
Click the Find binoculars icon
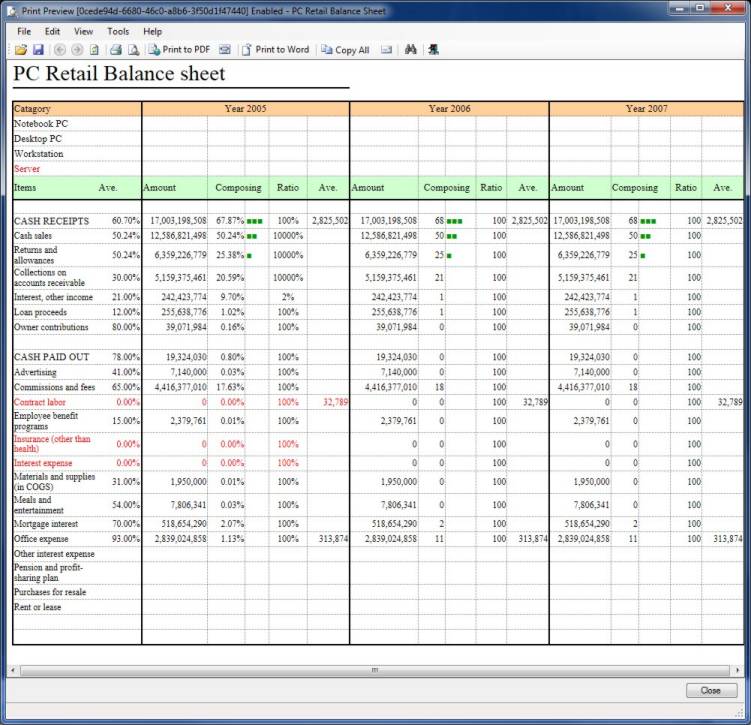click(410, 50)
